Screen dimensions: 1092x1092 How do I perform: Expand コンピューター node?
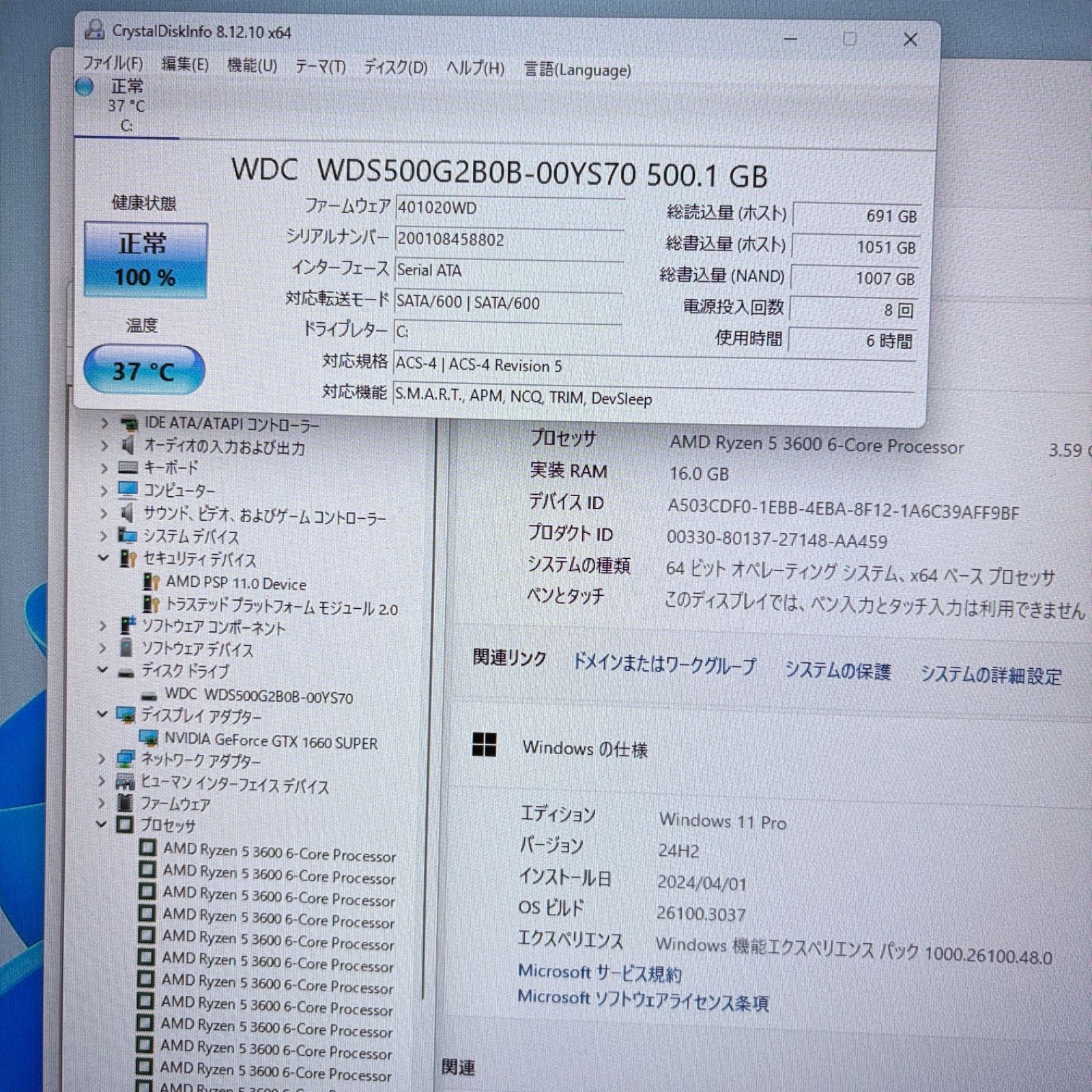pyautogui.click(x=104, y=491)
